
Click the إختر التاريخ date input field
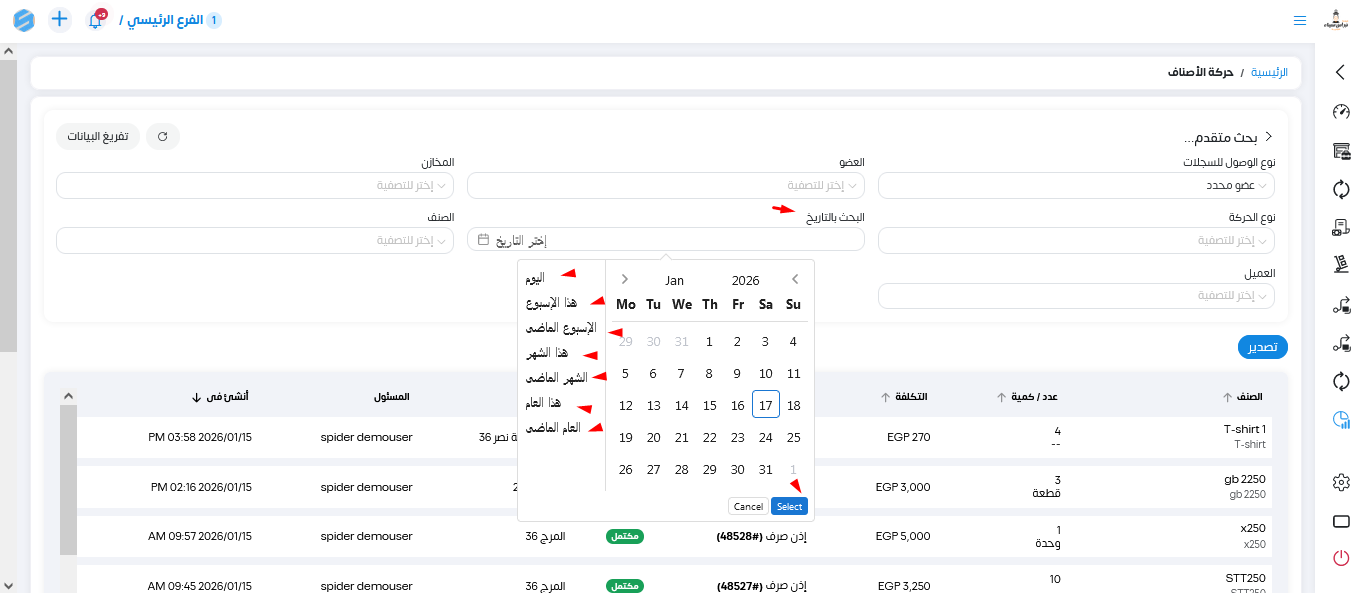[667, 241]
